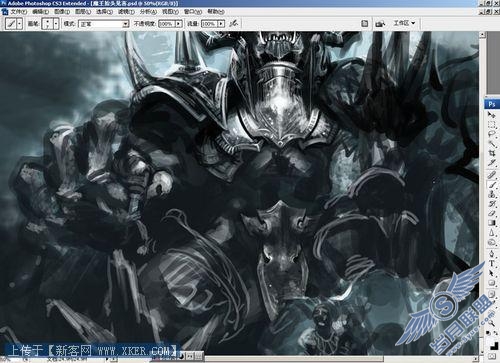Select the Dodge tool
The width and height of the screenshot is (500, 363).
(492, 242)
